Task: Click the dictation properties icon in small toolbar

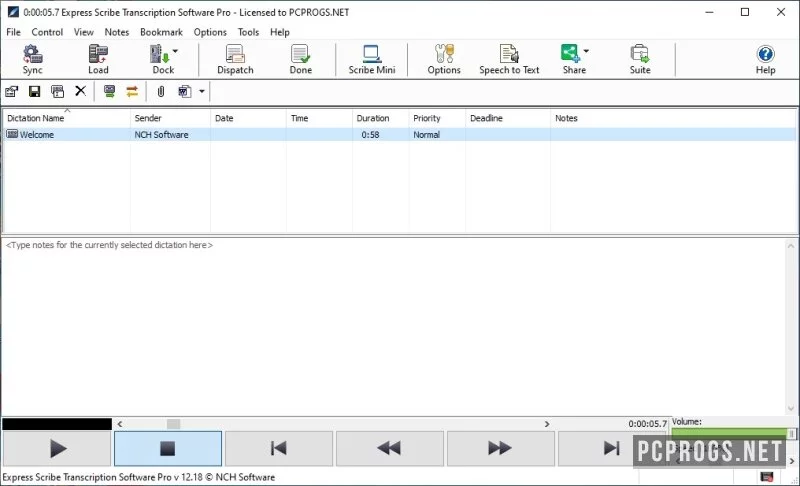Action: pos(11,92)
